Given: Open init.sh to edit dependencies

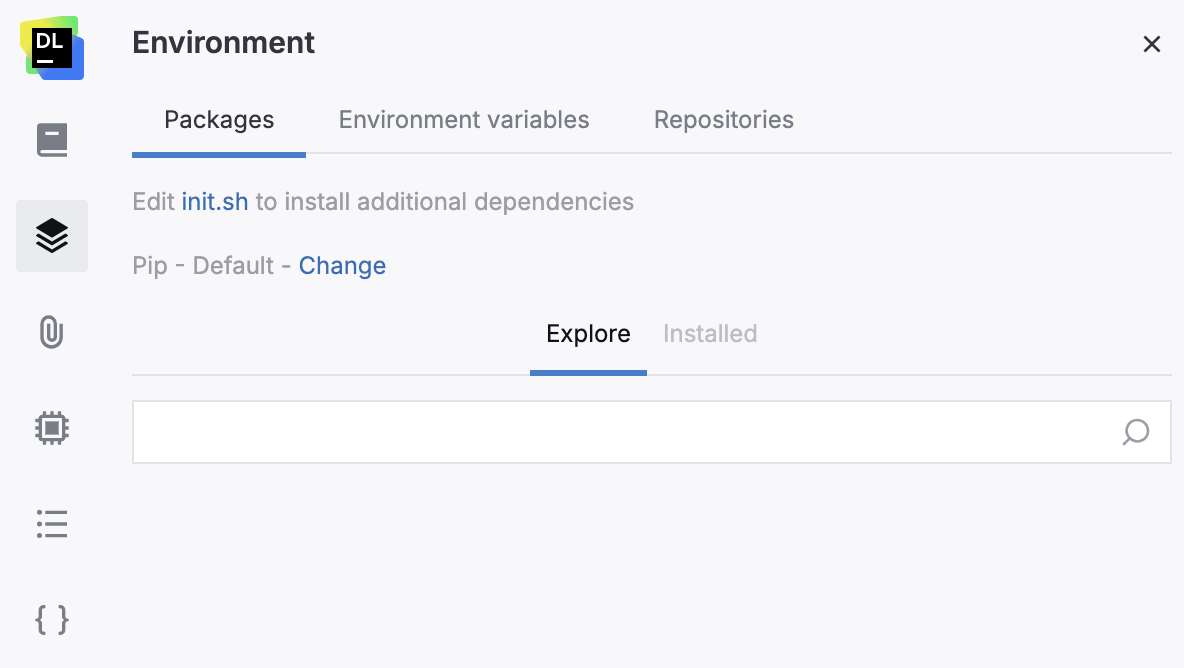Looking at the screenshot, I should pos(214,201).
